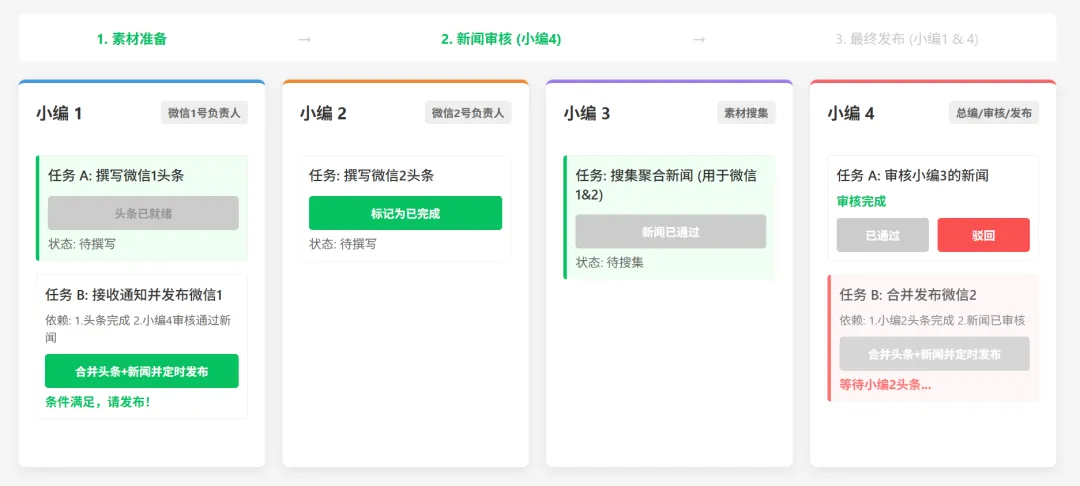This screenshot has height=486, width=1080.
Task: Click the green 标记为已完成 button
Action: pyautogui.click(x=405, y=213)
